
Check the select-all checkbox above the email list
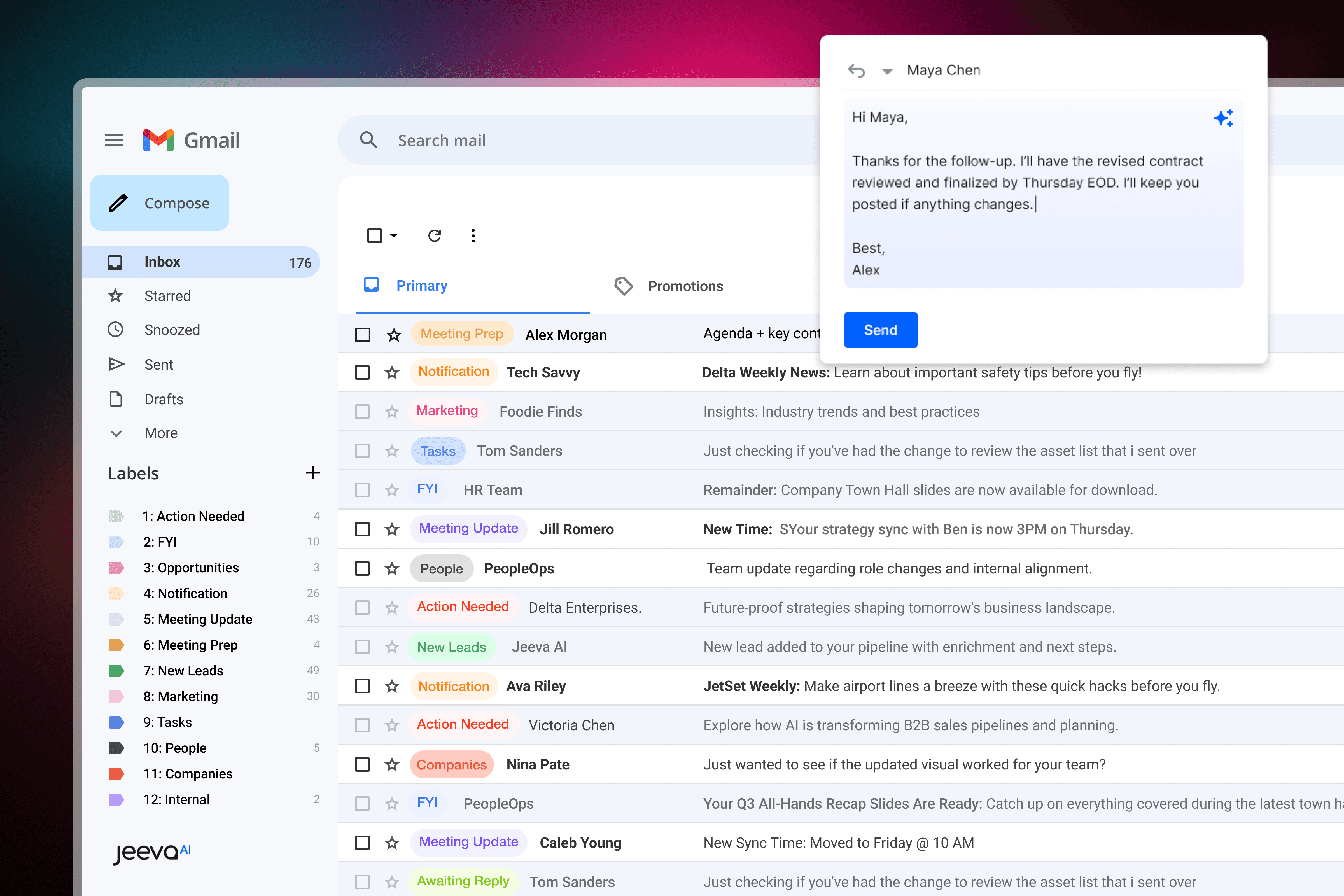(x=374, y=235)
